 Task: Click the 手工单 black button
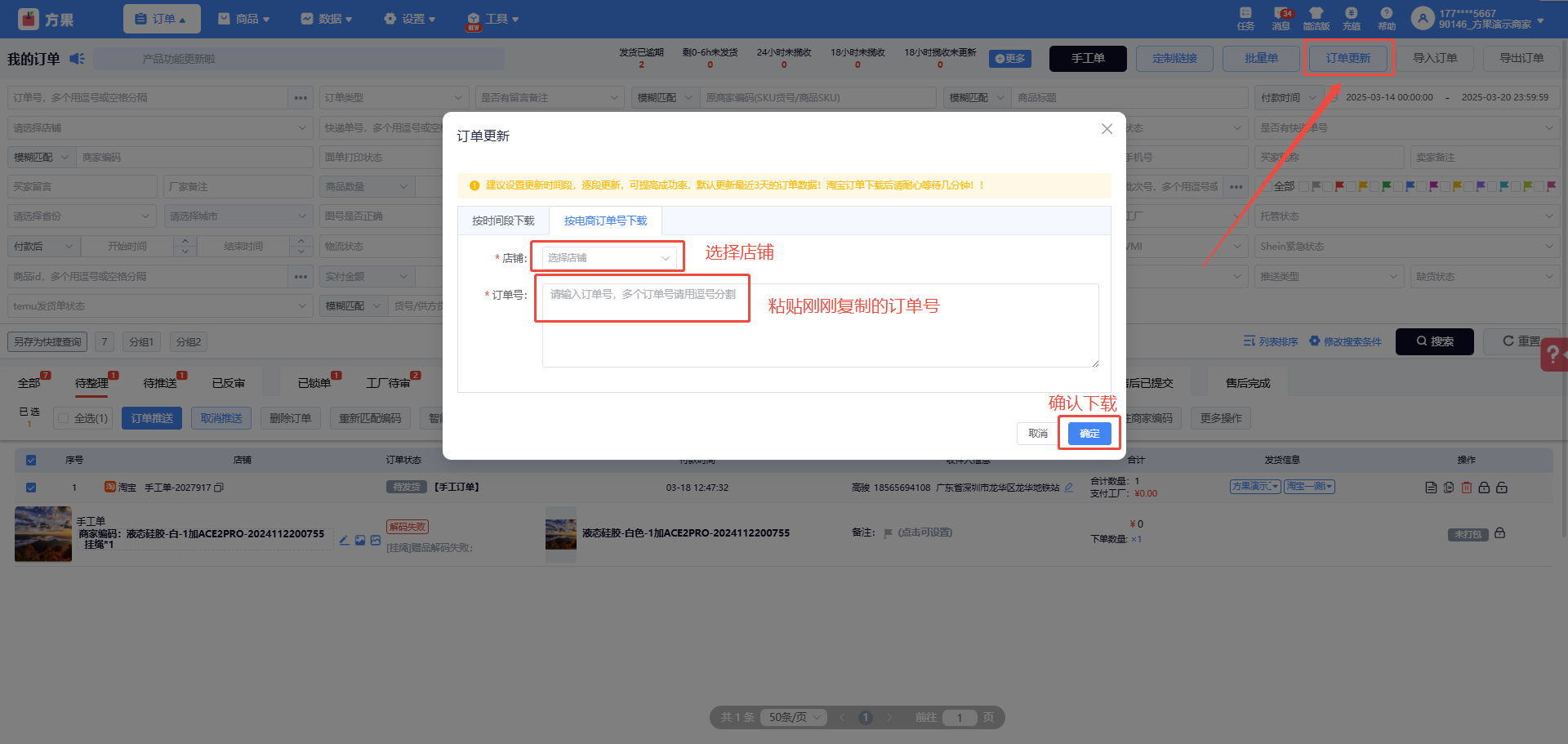(x=1088, y=59)
